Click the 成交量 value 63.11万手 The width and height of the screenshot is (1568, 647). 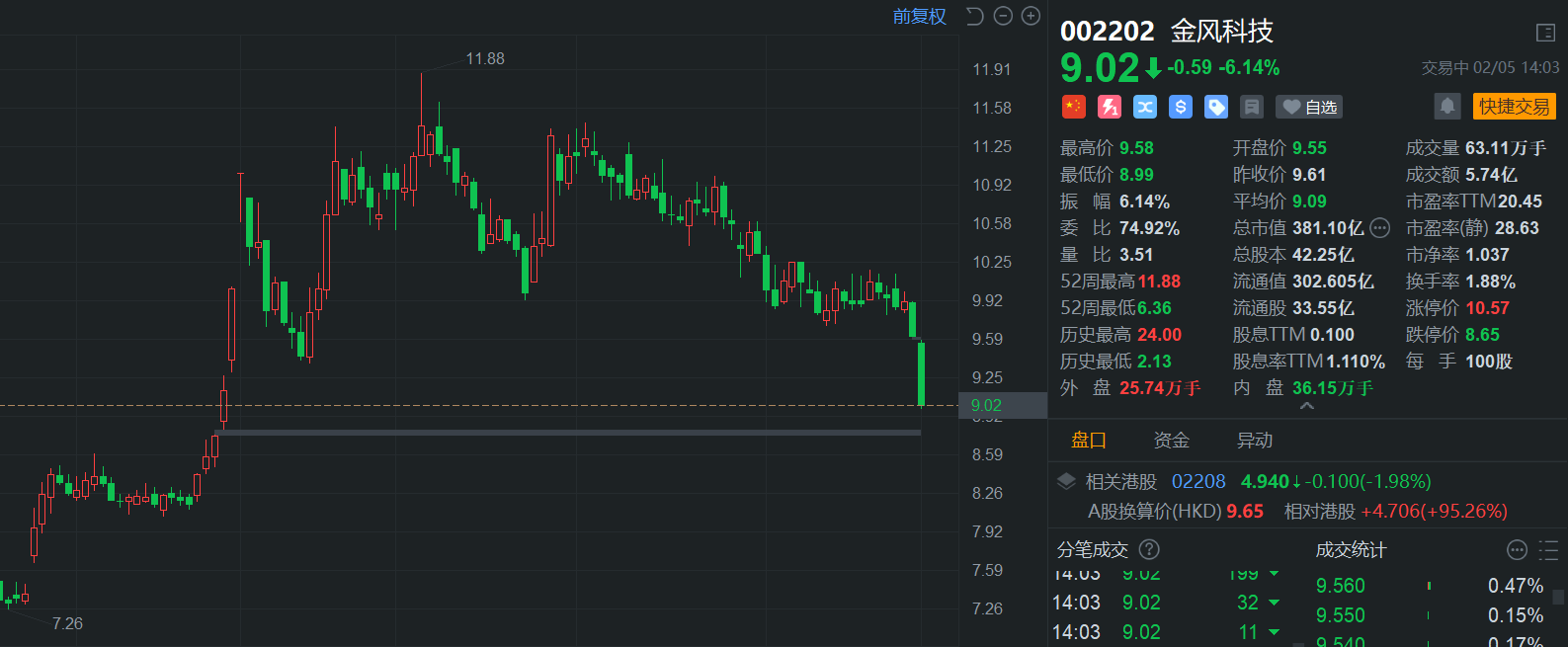coord(1506,148)
